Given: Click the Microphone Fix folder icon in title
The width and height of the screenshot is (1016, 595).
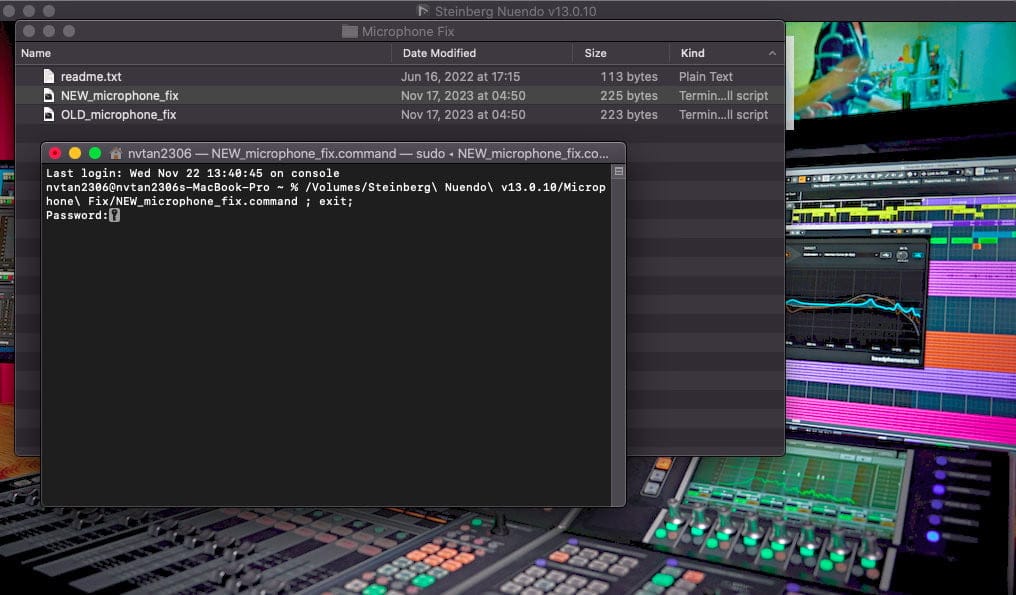Looking at the screenshot, I should (x=350, y=31).
